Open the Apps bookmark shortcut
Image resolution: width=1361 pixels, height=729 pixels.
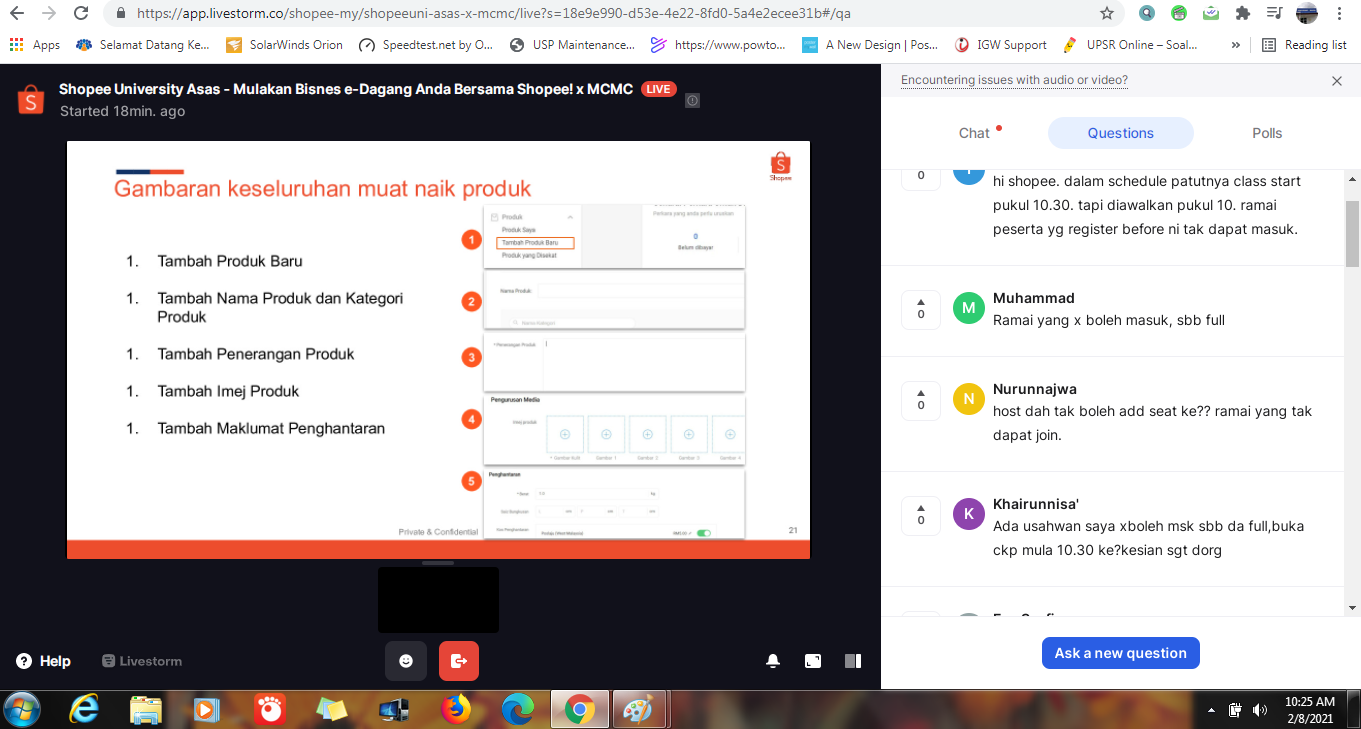(35, 45)
